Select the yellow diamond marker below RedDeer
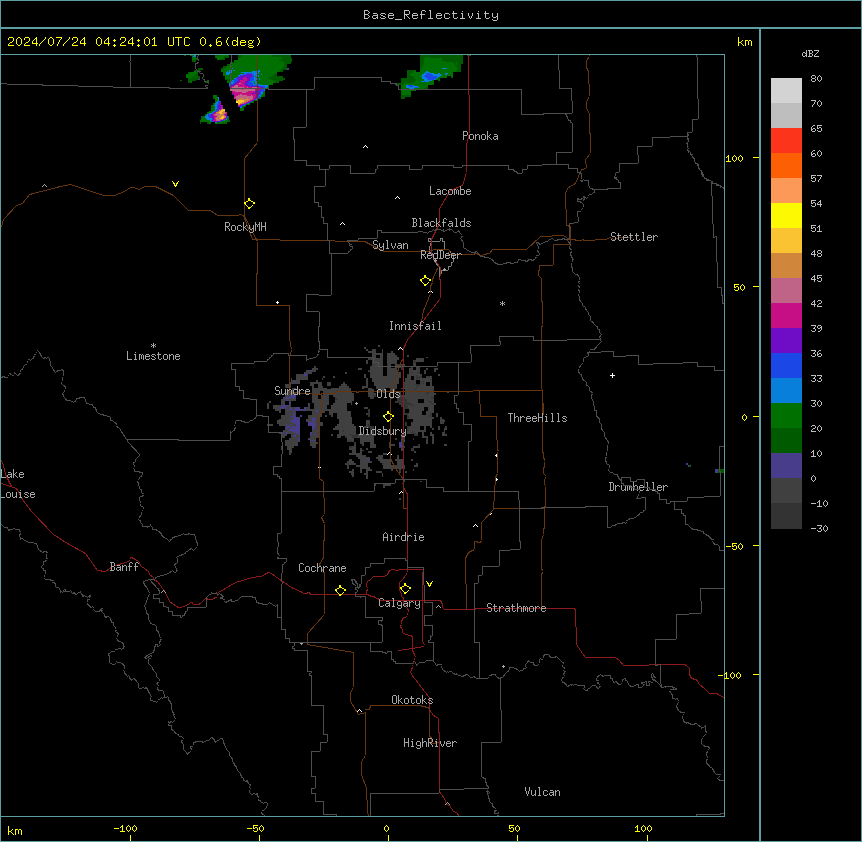Screen dimensions: 862x842 pos(426,281)
